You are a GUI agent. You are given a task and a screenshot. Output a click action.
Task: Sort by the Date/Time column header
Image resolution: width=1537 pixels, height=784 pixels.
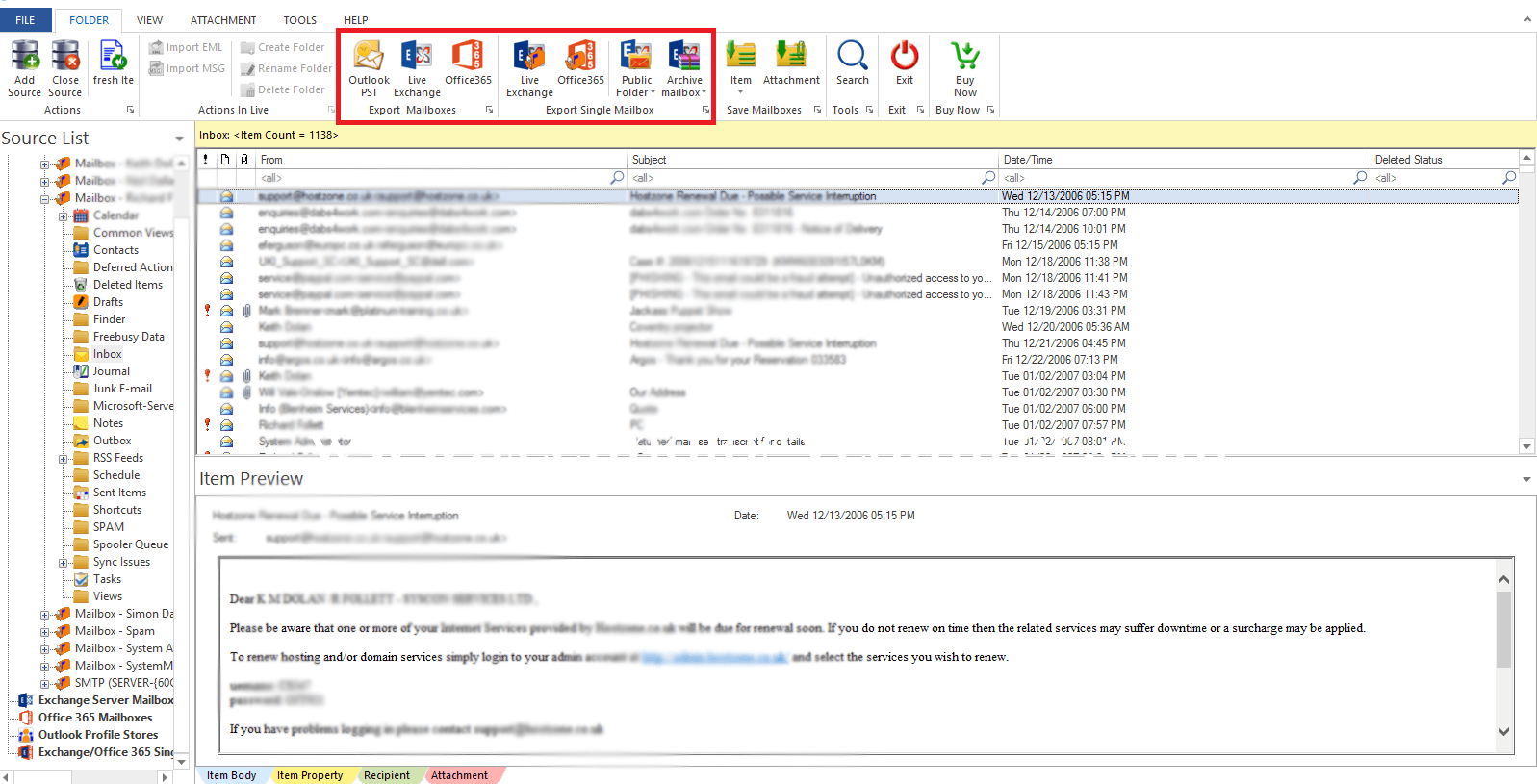tap(1185, 160)
